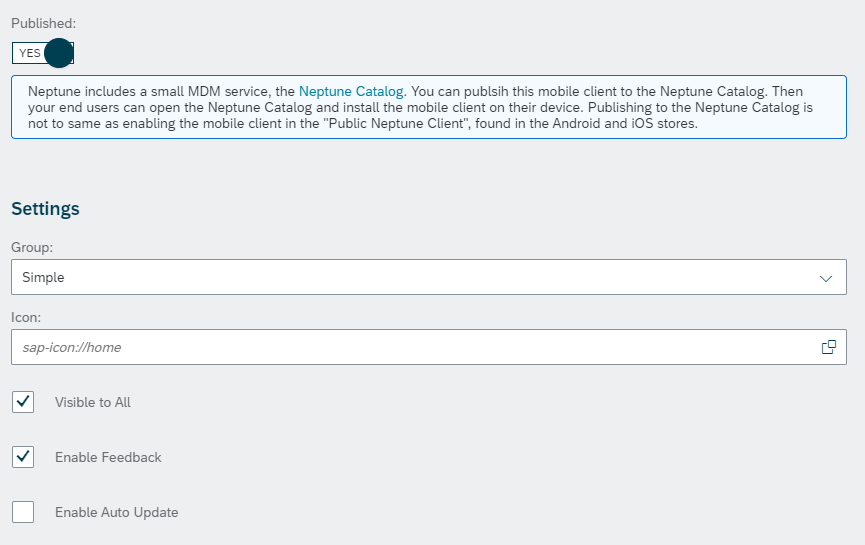865x545 pixels.
Task: Open the icon value help picker
Action: pyautogui.click(x=829, y=347)
